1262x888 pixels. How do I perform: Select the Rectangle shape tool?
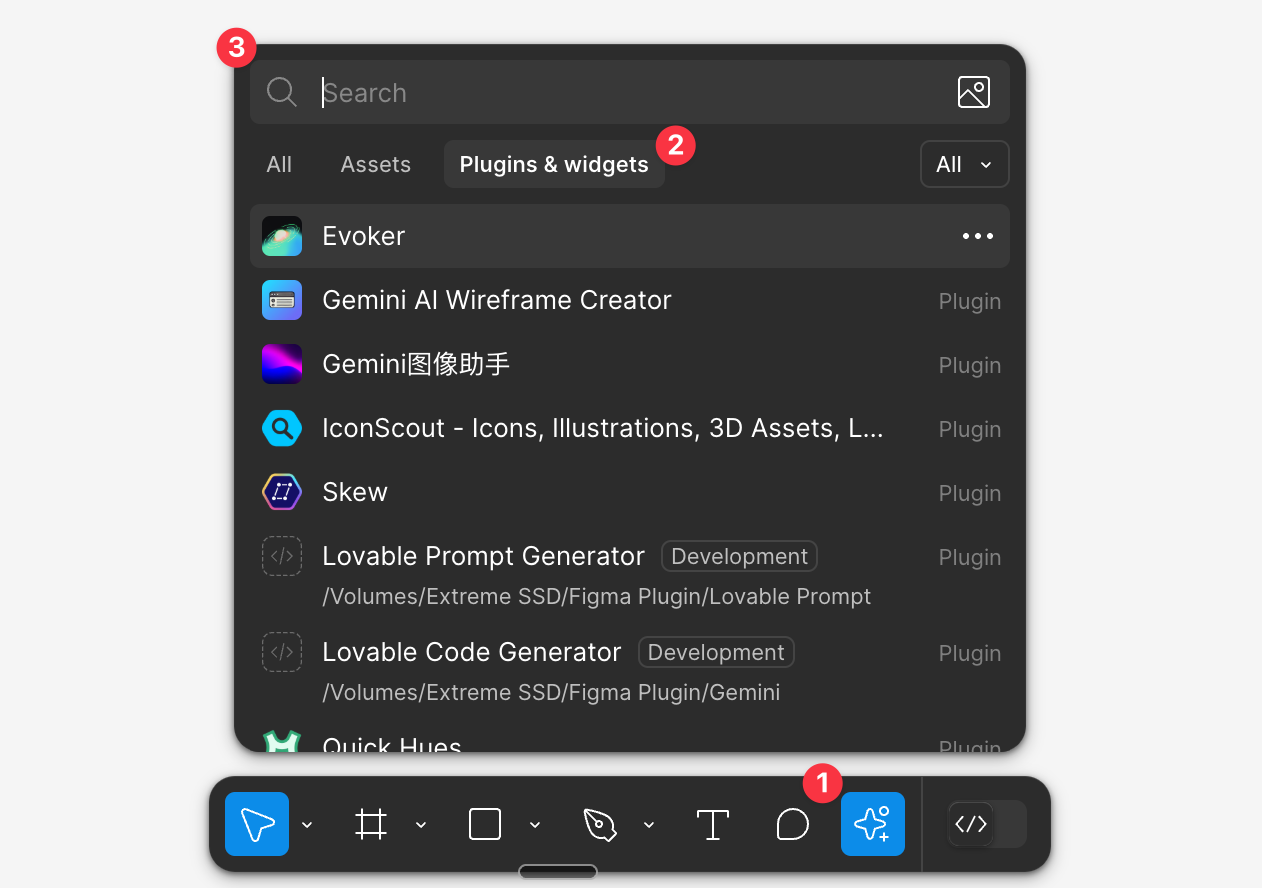(x=485, y=824)
